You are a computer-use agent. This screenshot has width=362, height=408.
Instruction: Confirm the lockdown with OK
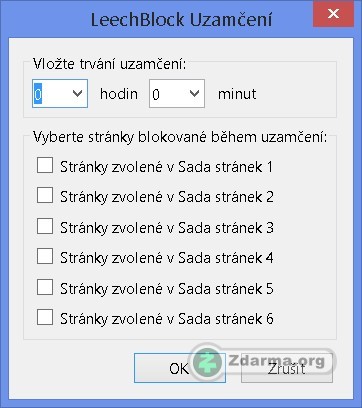click(x=180, y=368)
